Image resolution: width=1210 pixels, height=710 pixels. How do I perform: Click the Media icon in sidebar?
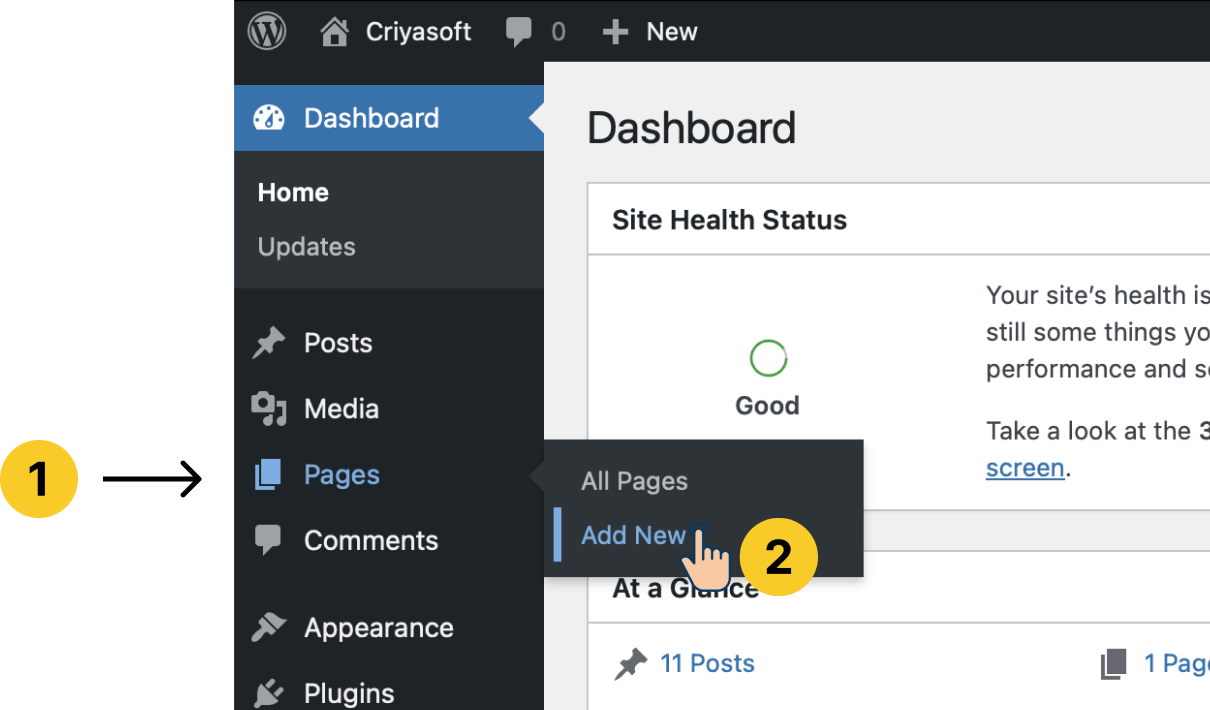click(268, 408)
